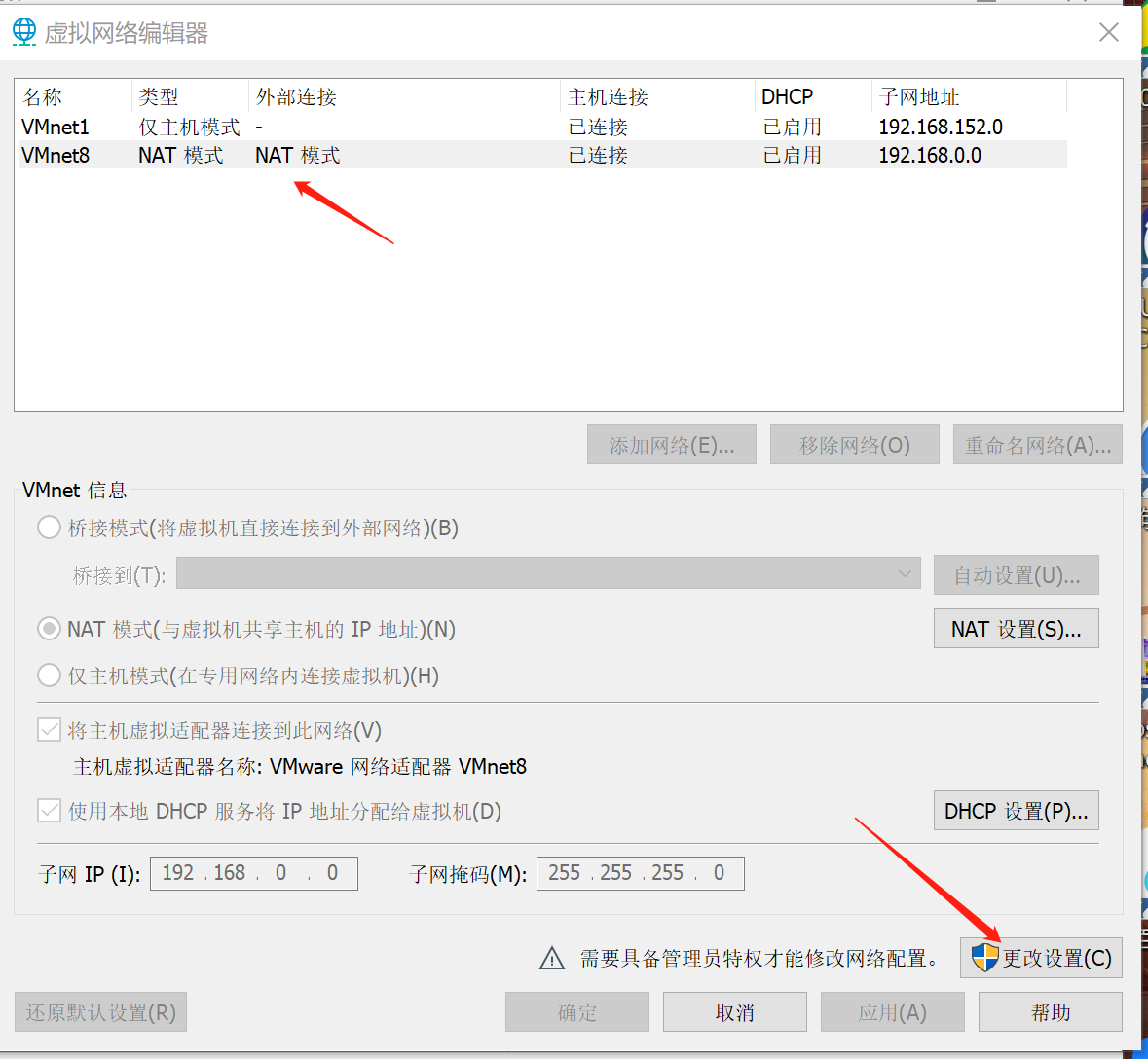The image size is (1148, 1059).
Task: Open NAT 设置(S)... dialog
Action: point(1017,628)
